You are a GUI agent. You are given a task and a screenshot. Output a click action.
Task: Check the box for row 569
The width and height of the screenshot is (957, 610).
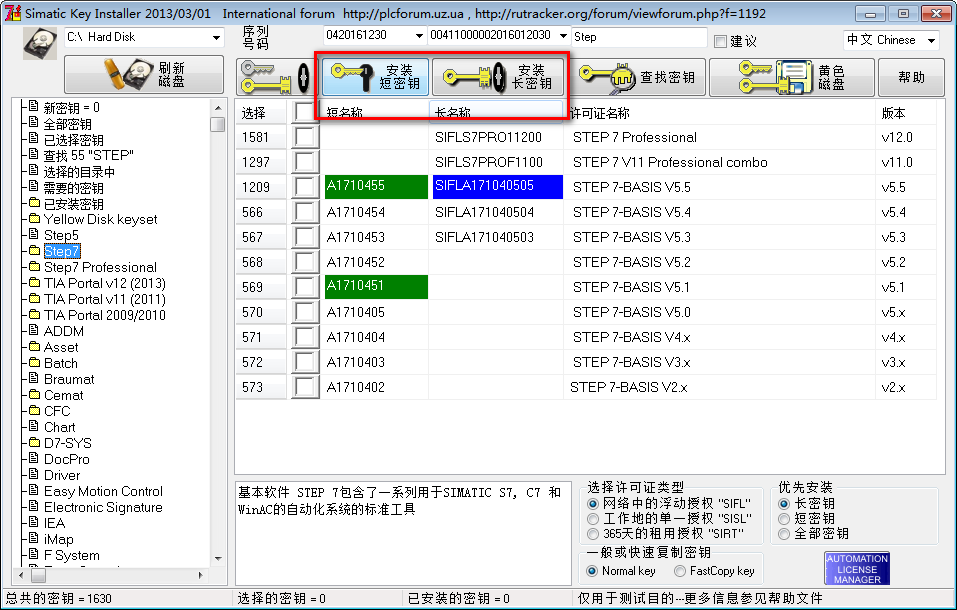click(305, 287)
